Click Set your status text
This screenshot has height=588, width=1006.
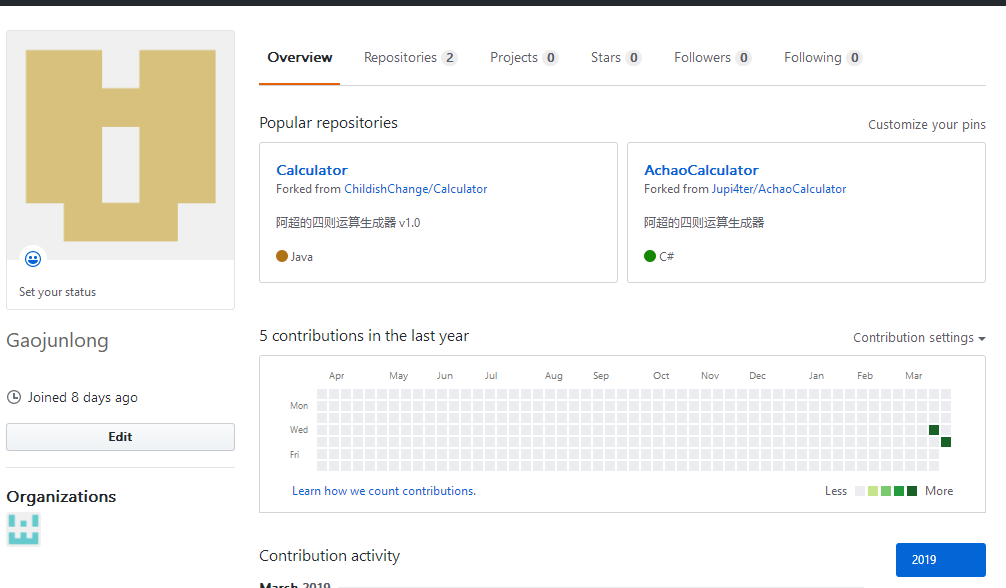[58, 292]
